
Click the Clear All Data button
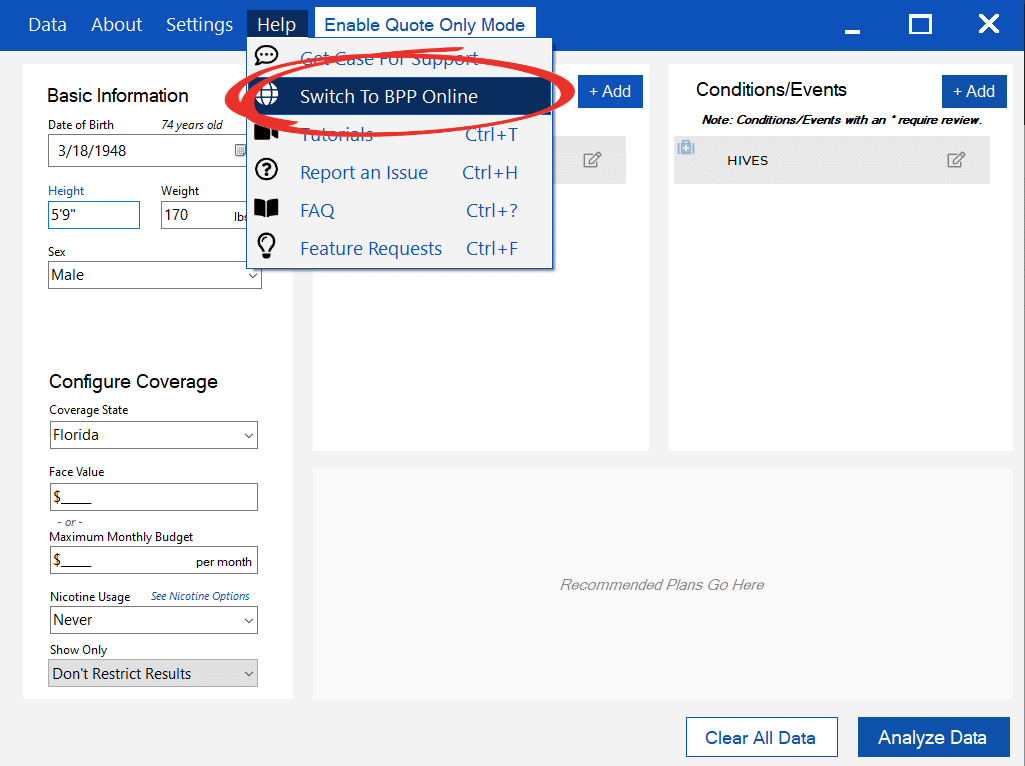tap(760, 738)
